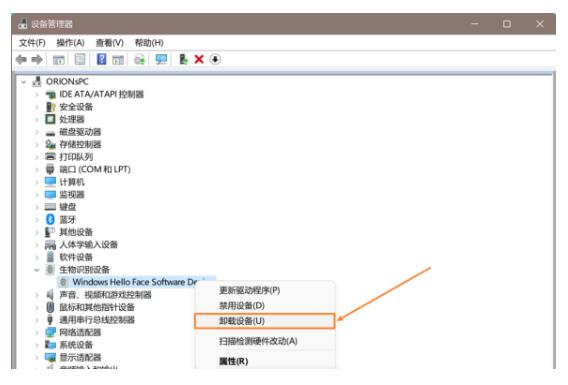Open the 查看(V) menu
Screen dimensions: 568x385
click(109, 43)
